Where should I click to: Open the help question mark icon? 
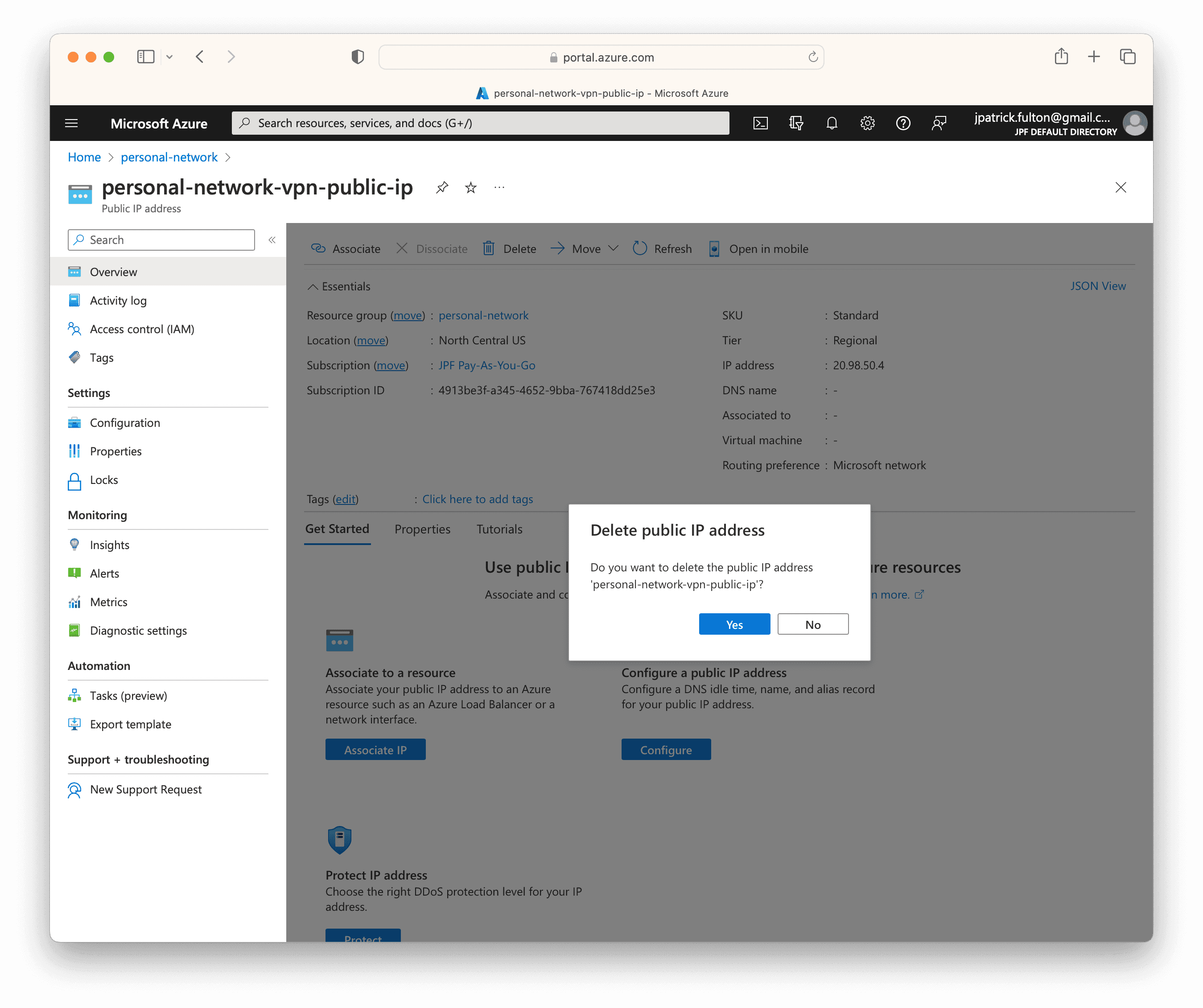(x=903, y=123)
